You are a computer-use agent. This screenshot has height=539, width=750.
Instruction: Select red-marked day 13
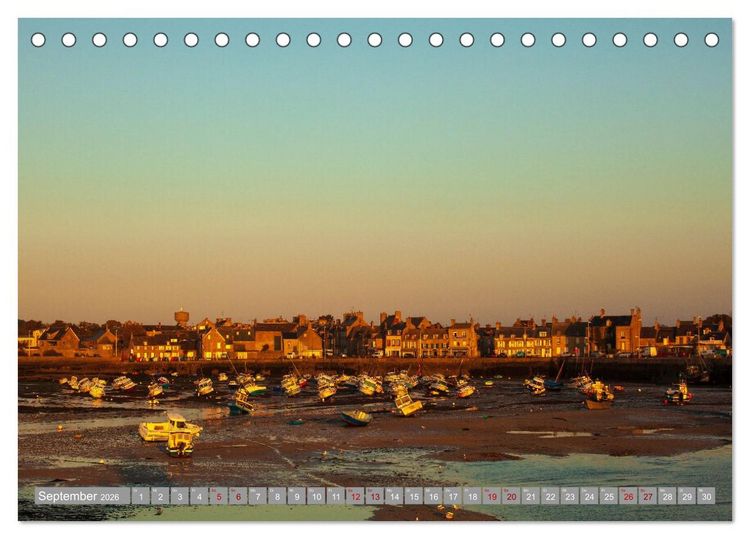[375, 496]
